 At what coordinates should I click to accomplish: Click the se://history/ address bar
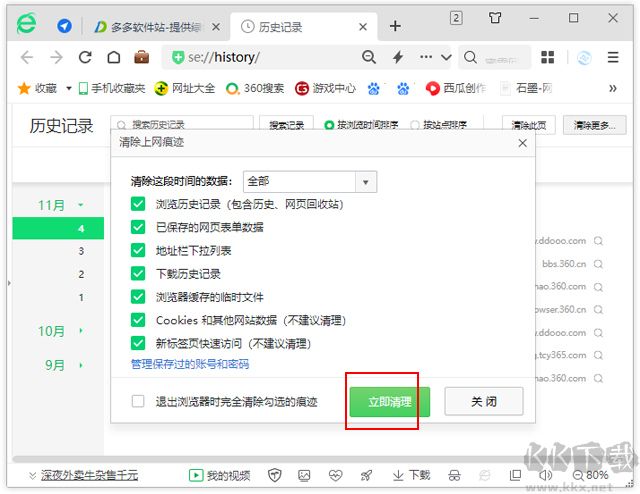click(261, 57)
